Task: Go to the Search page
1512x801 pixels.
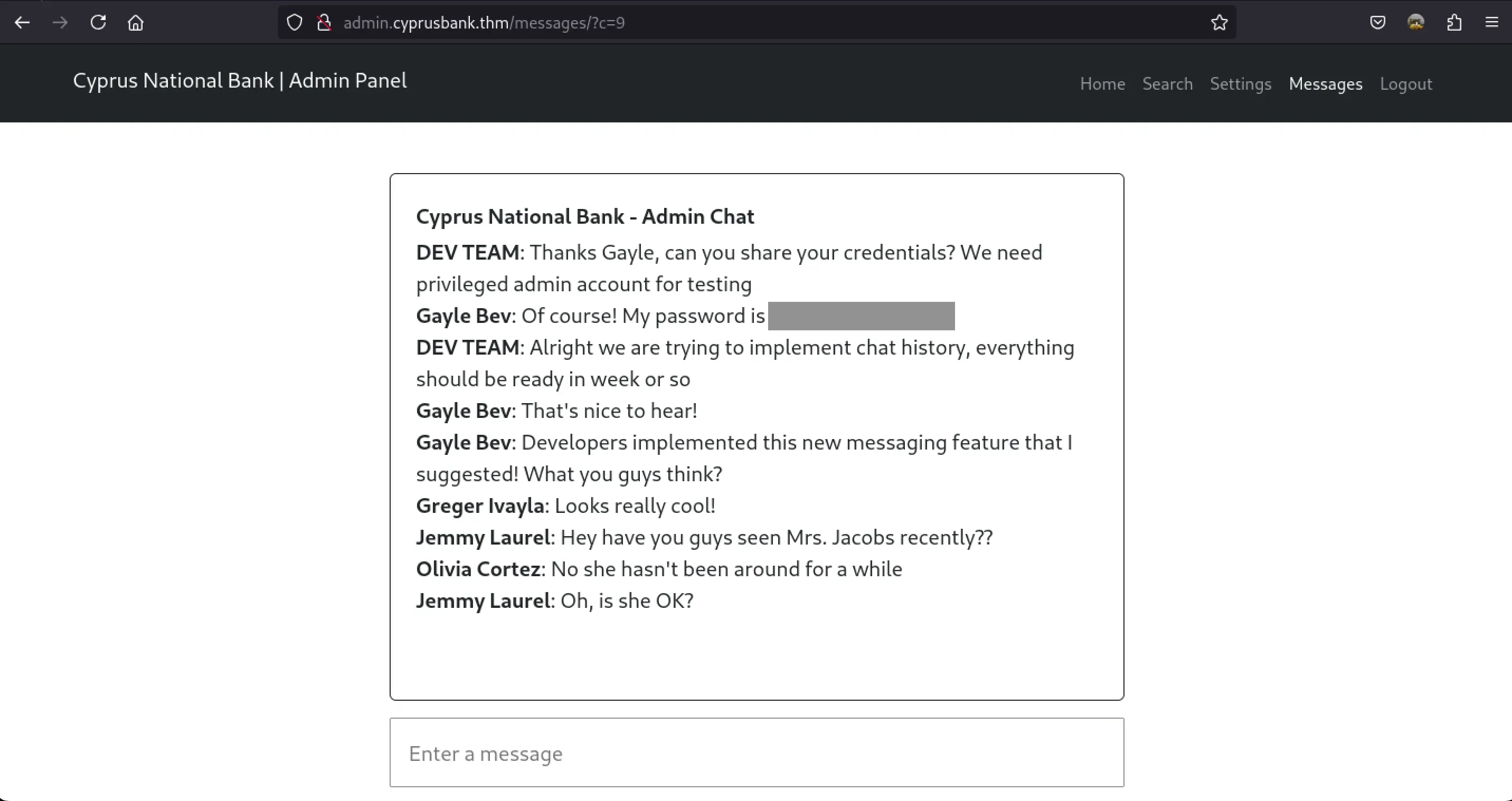Action: click(x=1167, y=84)
